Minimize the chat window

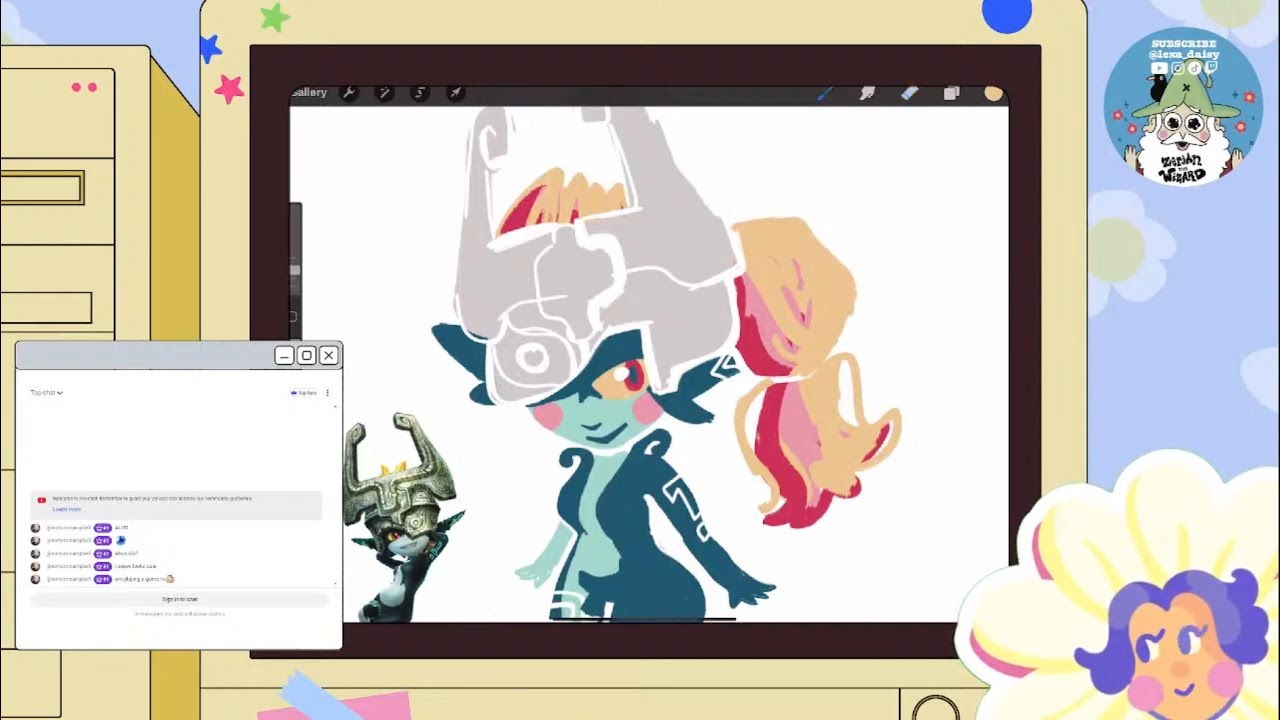pyautogui.click(x=284, y=355)
